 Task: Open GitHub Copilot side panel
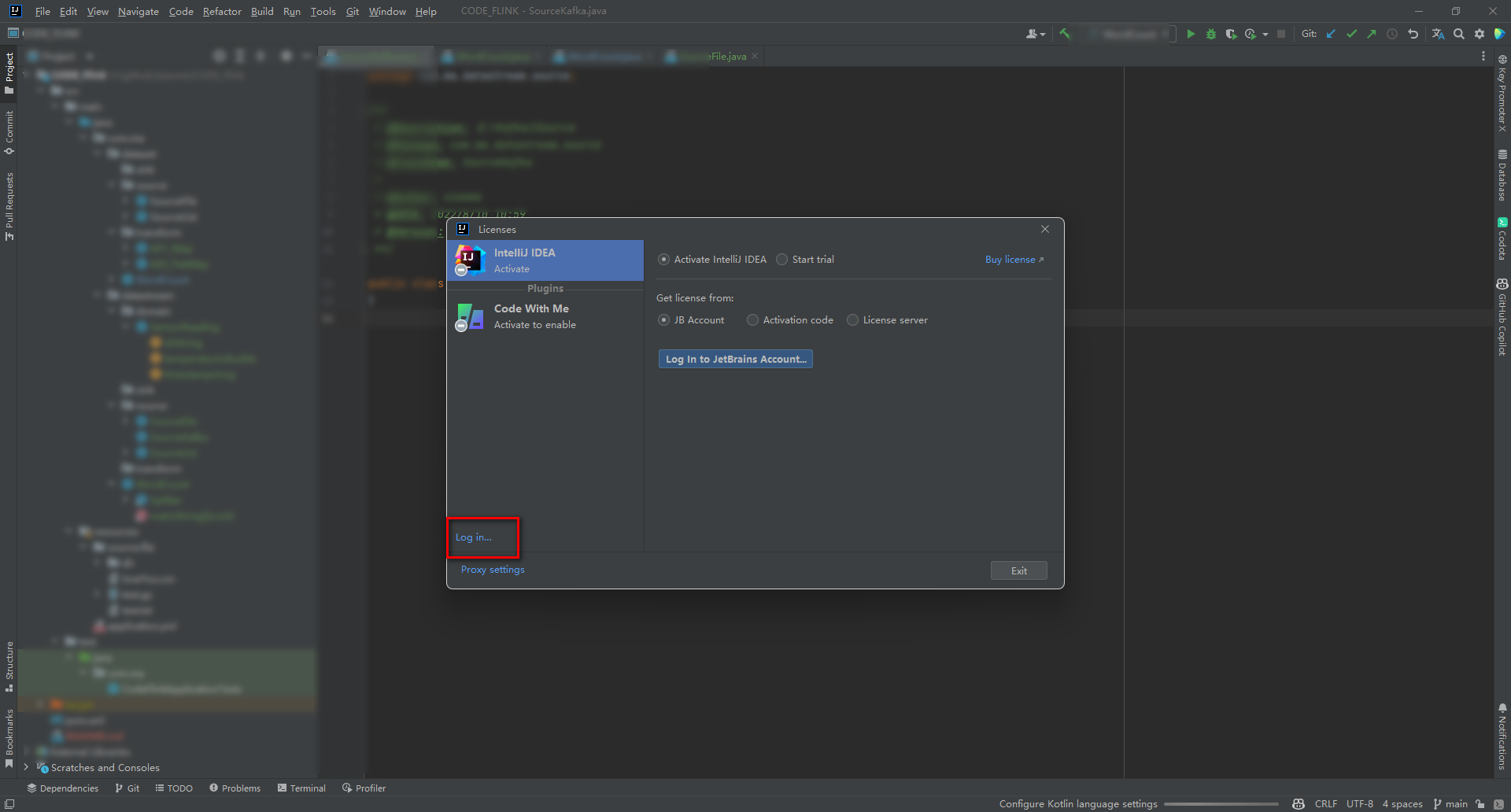click(1502, 316)
